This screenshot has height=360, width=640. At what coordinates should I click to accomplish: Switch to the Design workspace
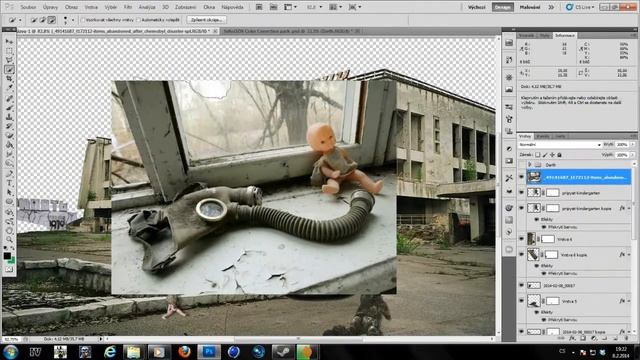tap(502, 7)
